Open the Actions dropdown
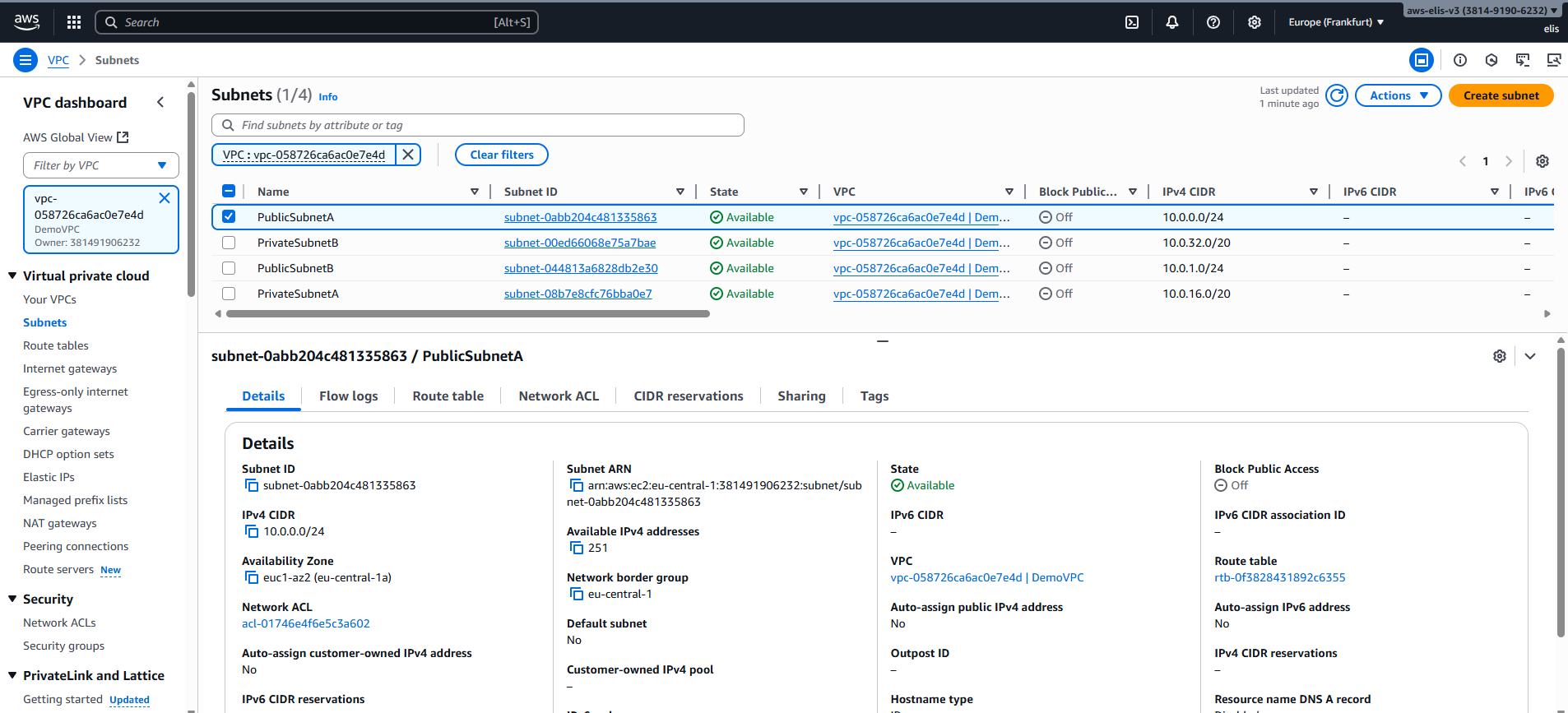Screen dimensions: 1568x713 tap(1398, 95)
